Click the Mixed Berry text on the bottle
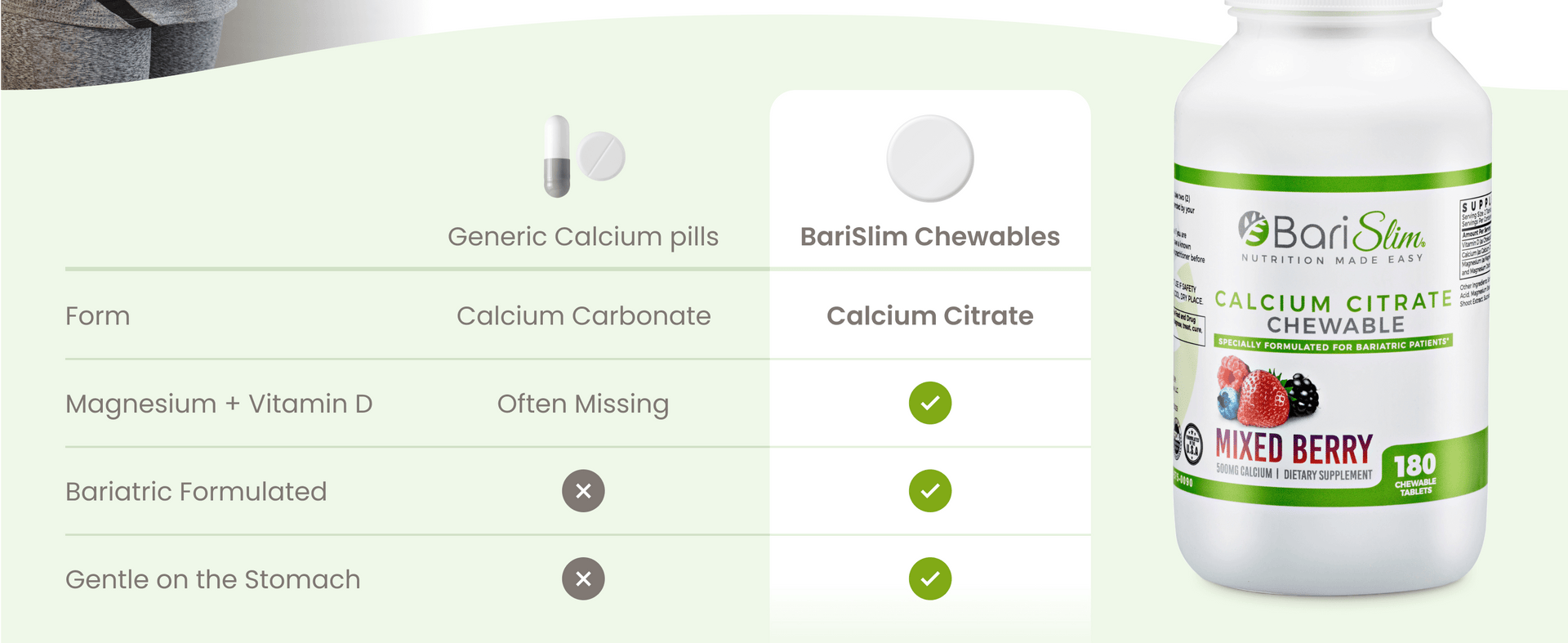1568x643 pixels. click(x=1294, y=448)
